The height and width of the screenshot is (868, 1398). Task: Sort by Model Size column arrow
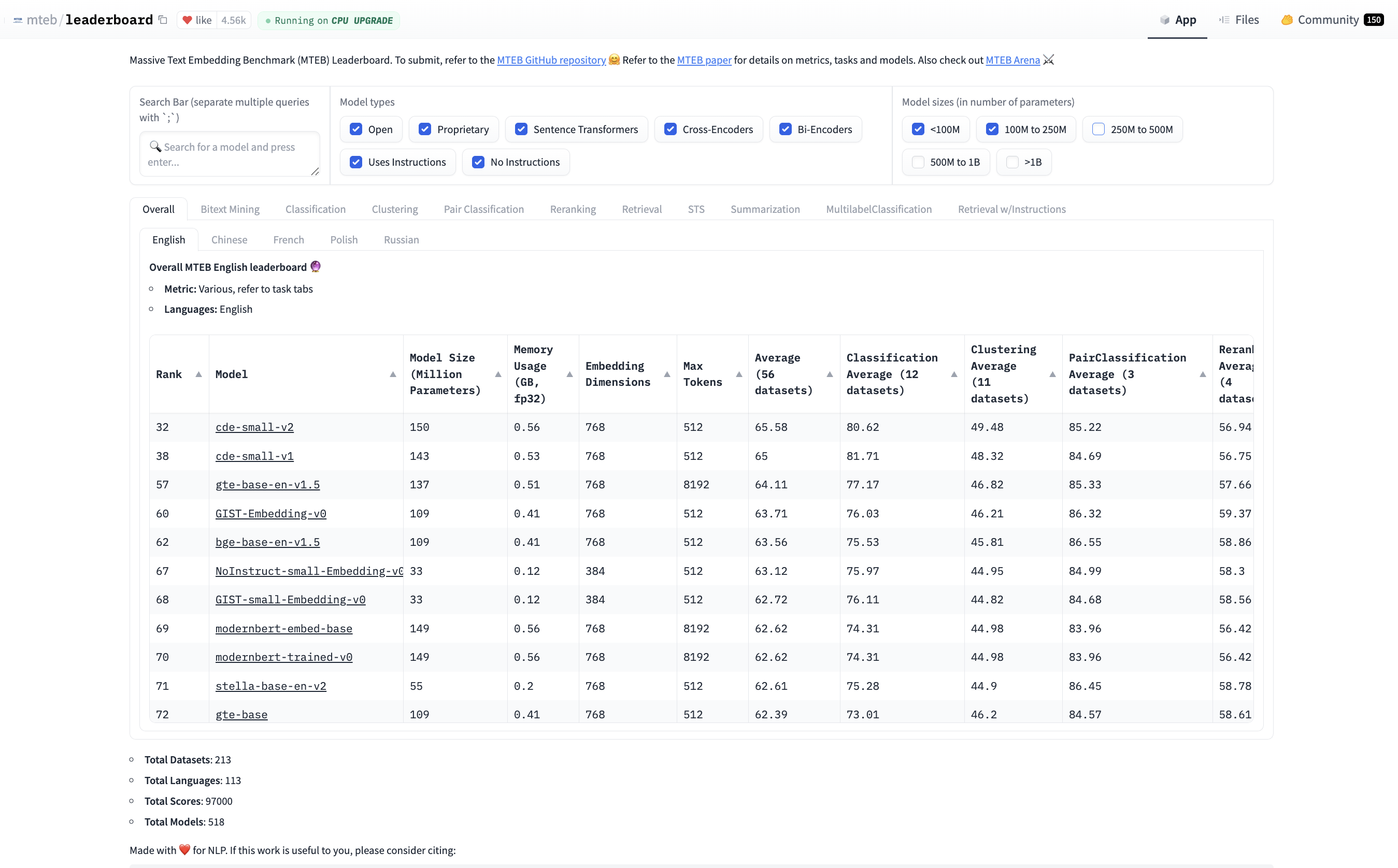tap(498, 374)
